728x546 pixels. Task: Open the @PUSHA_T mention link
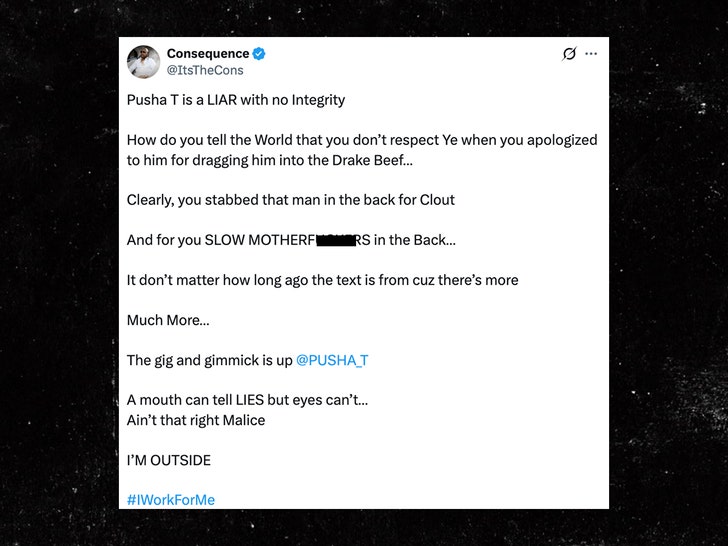pyautogui.click(x=332, y=360)
